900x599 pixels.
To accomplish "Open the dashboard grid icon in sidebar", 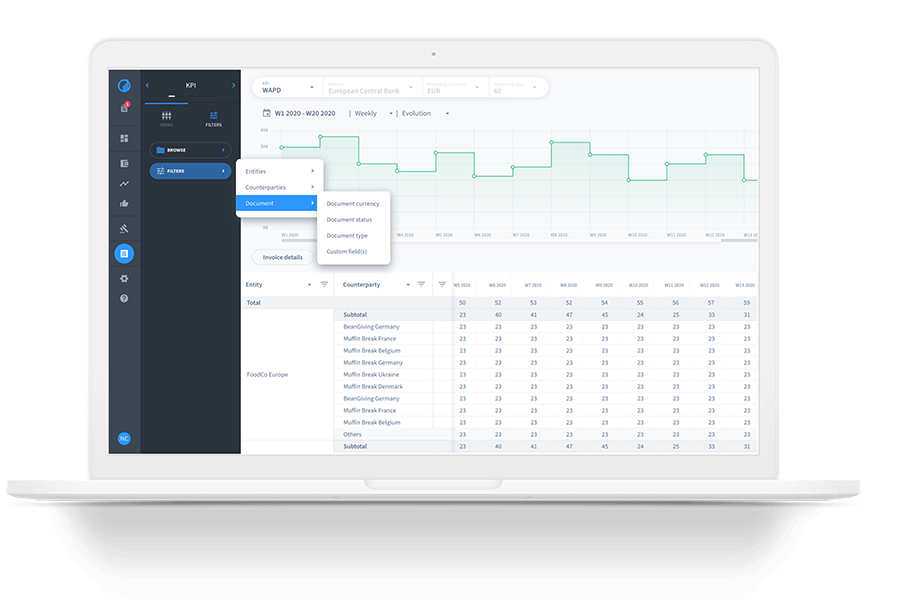I will [124, 138].
